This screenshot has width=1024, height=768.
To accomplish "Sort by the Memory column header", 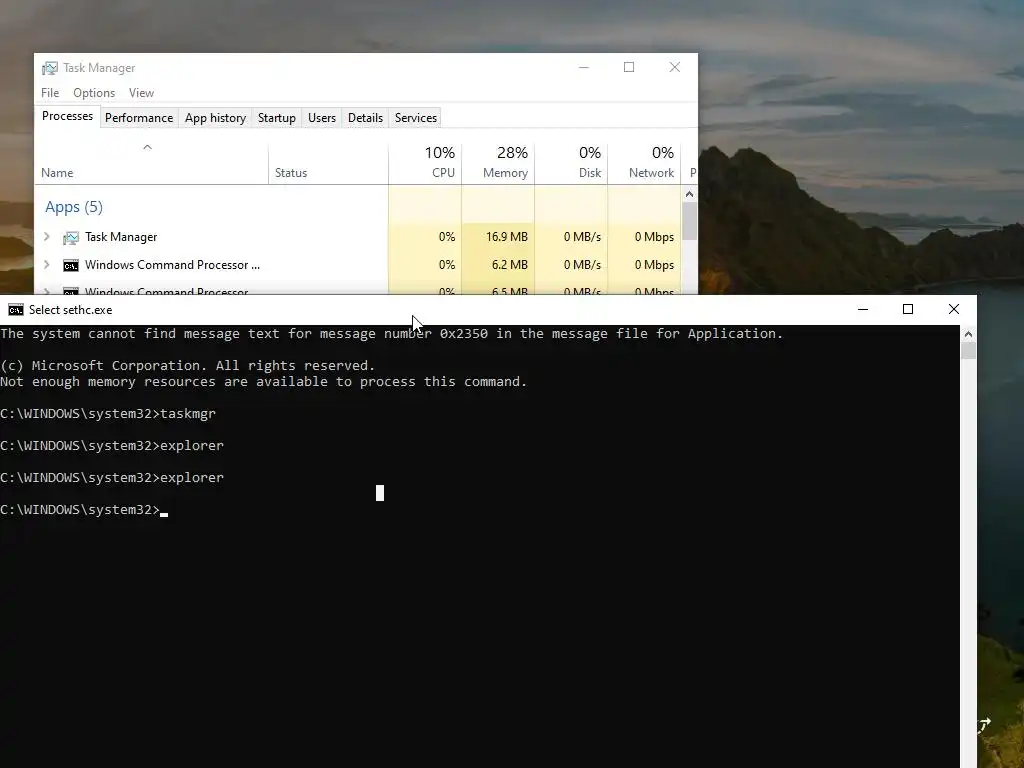I will [x=498, y=163].
